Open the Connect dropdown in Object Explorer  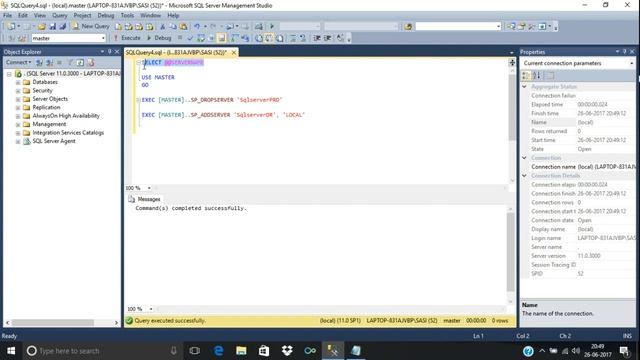pos(18,62)
